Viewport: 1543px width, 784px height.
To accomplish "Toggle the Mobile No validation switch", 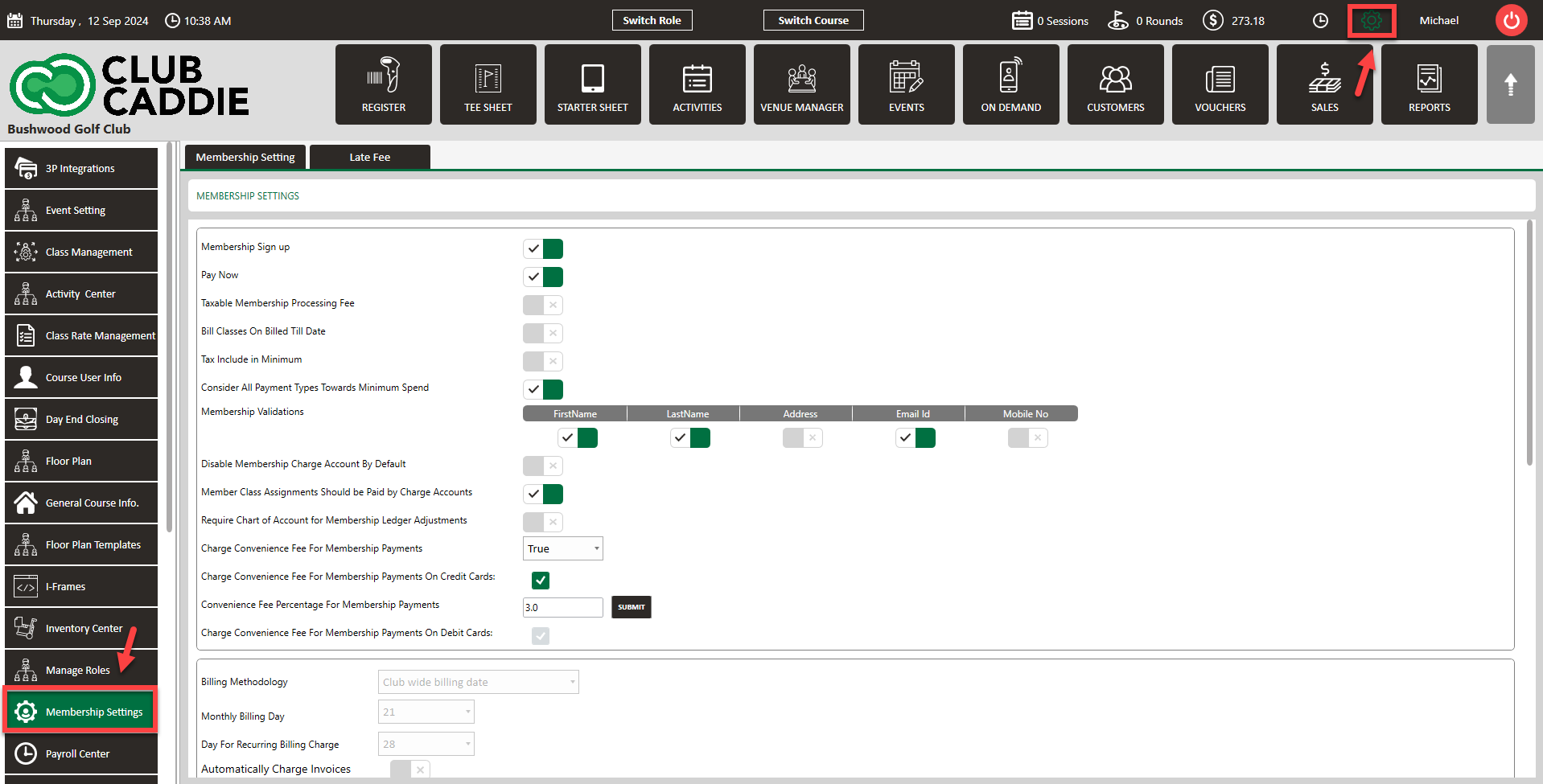I will pyautogui.click(x=1028, y=437).
